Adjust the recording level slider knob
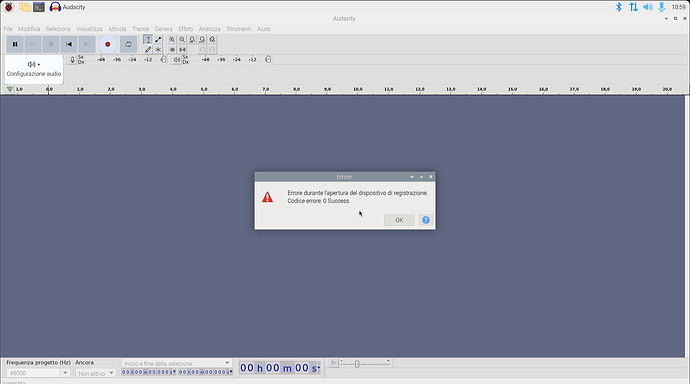The width and height of the screenshot is (690, 384). 163,59
